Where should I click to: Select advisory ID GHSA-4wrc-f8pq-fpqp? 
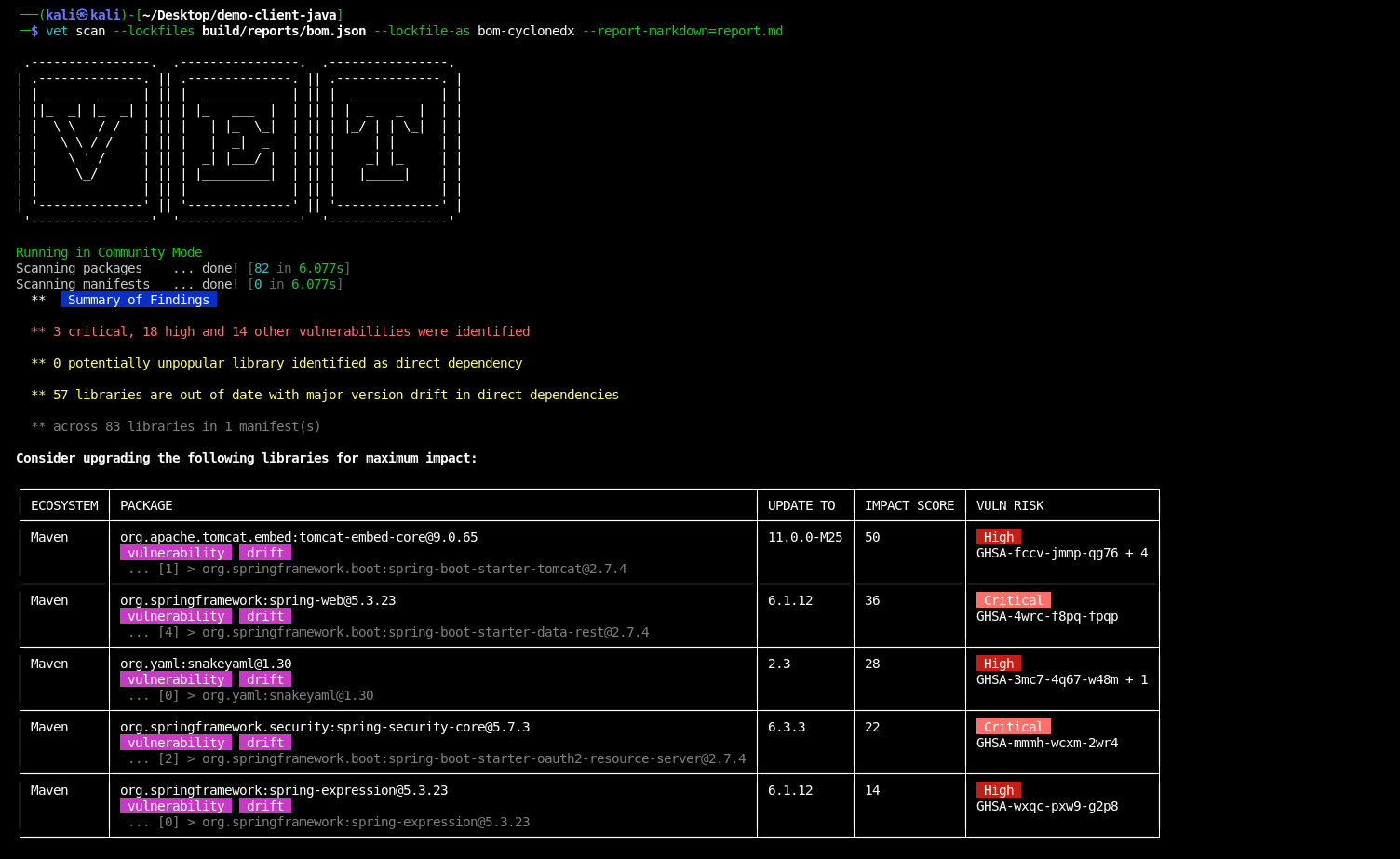point(1046,616)
